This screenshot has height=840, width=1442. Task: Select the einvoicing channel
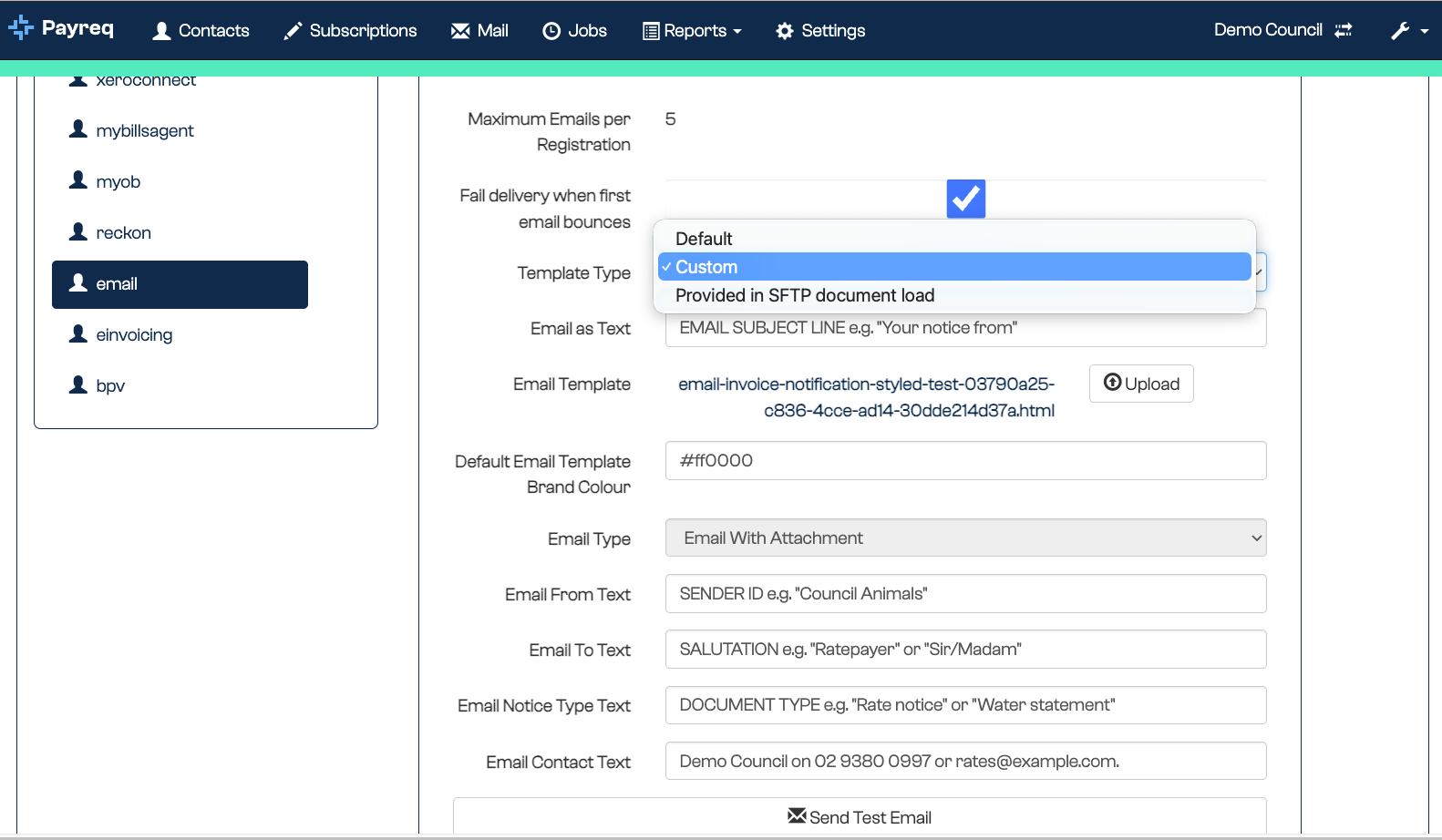180,334
